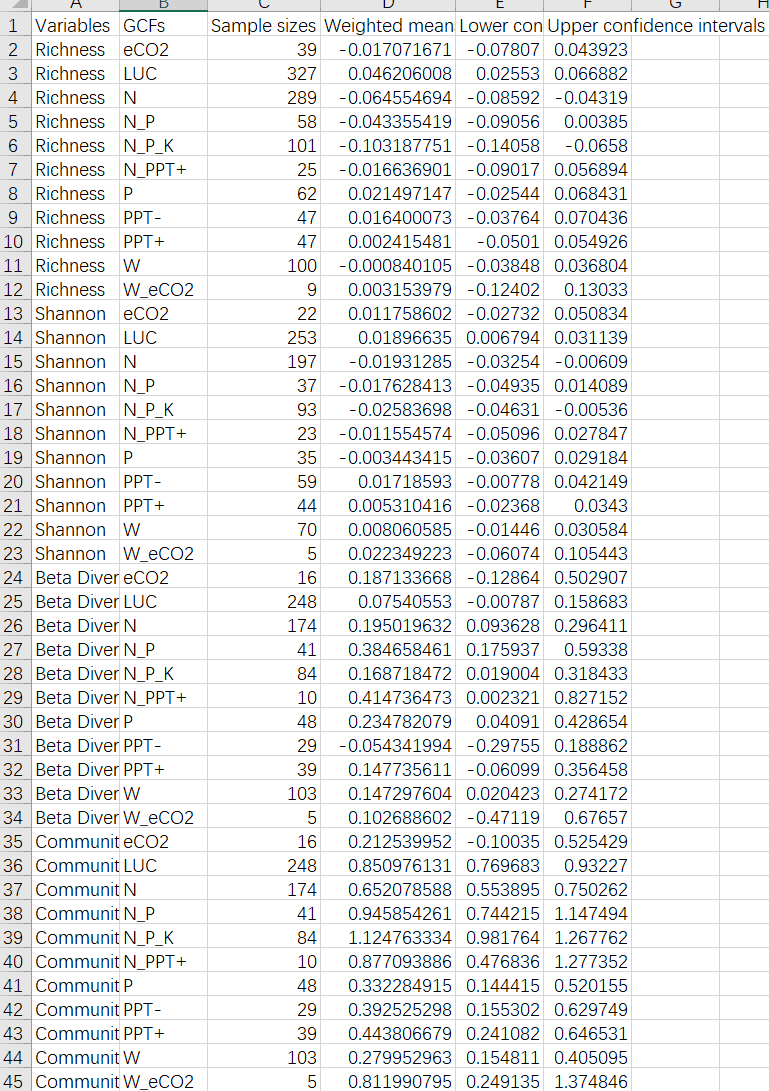Select cell with value -0.00609

[x=587, y=362]
